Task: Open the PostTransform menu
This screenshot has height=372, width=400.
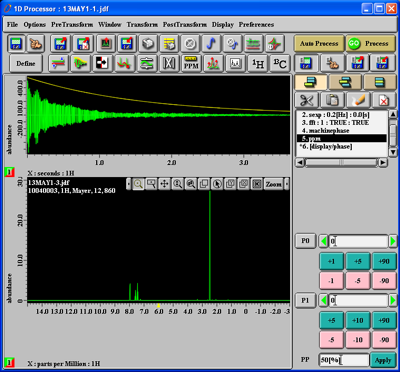Action: pos(185,25)
